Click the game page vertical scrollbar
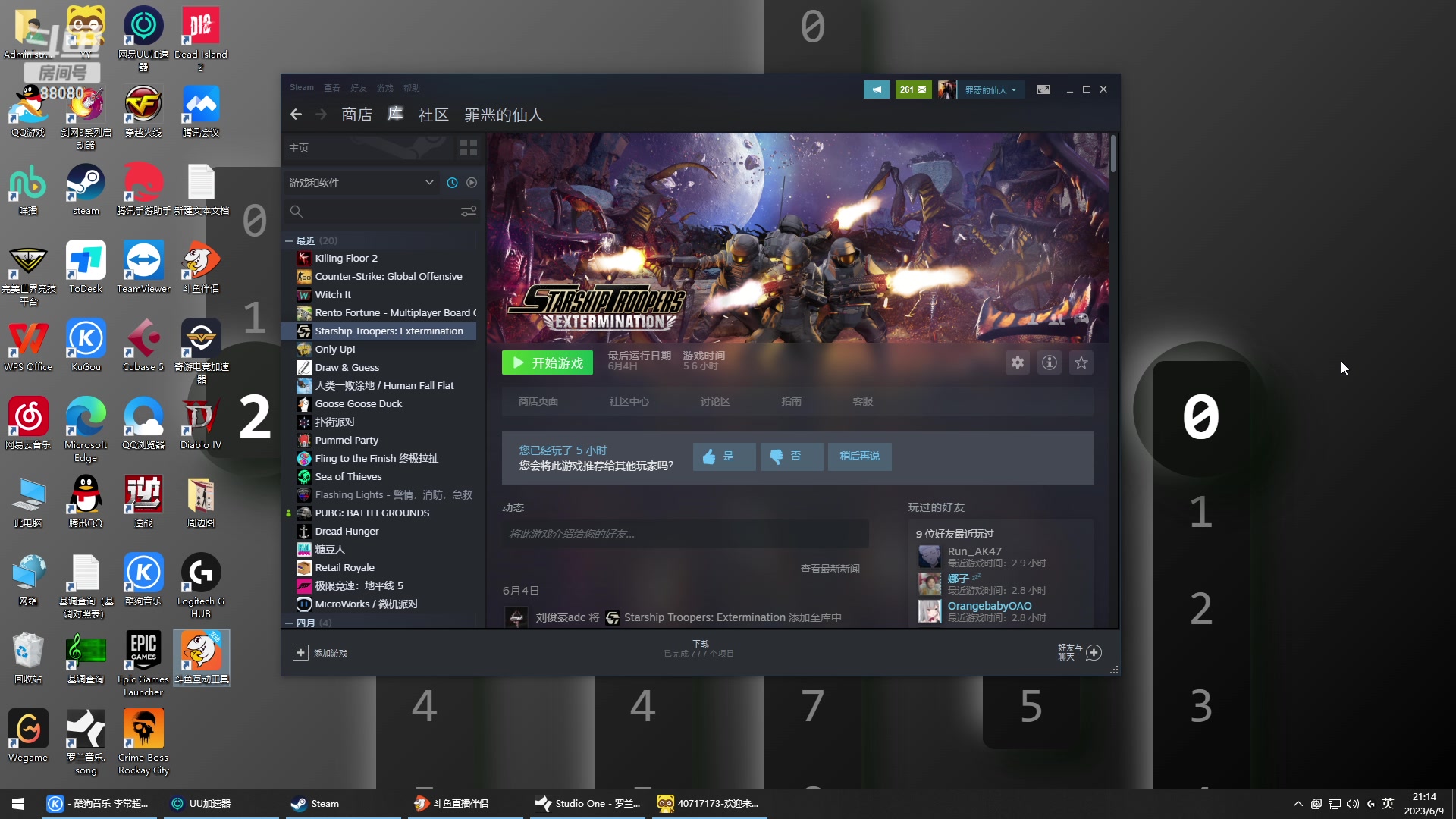The width and height of the screenshot is (1456, 819). click(1112, 155)
